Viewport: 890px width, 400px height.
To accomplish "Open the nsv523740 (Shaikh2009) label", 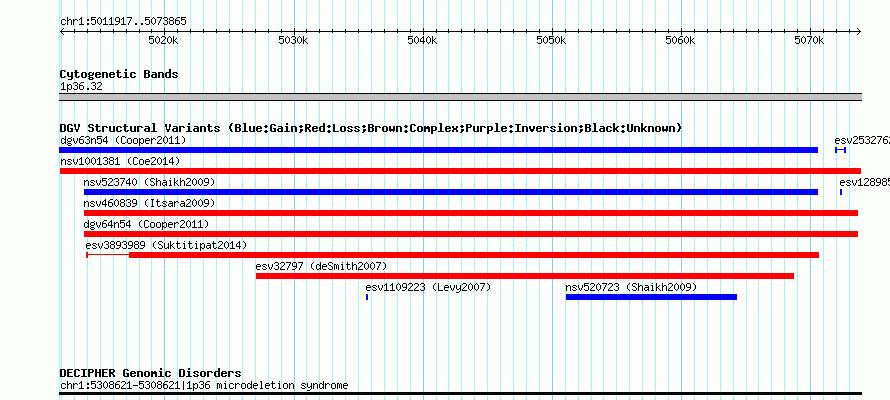I will coord(149,182).
